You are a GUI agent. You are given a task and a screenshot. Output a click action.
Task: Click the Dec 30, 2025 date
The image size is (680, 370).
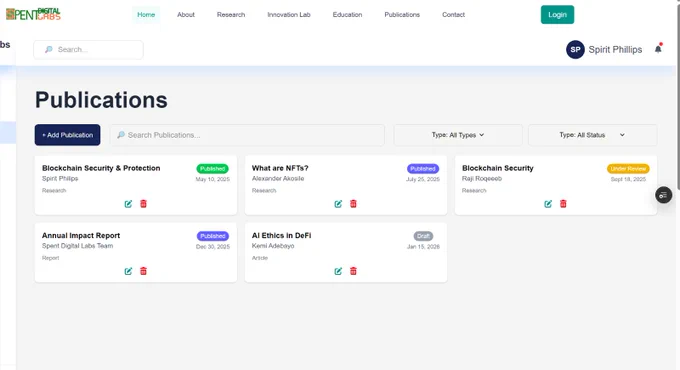point(213,247)
